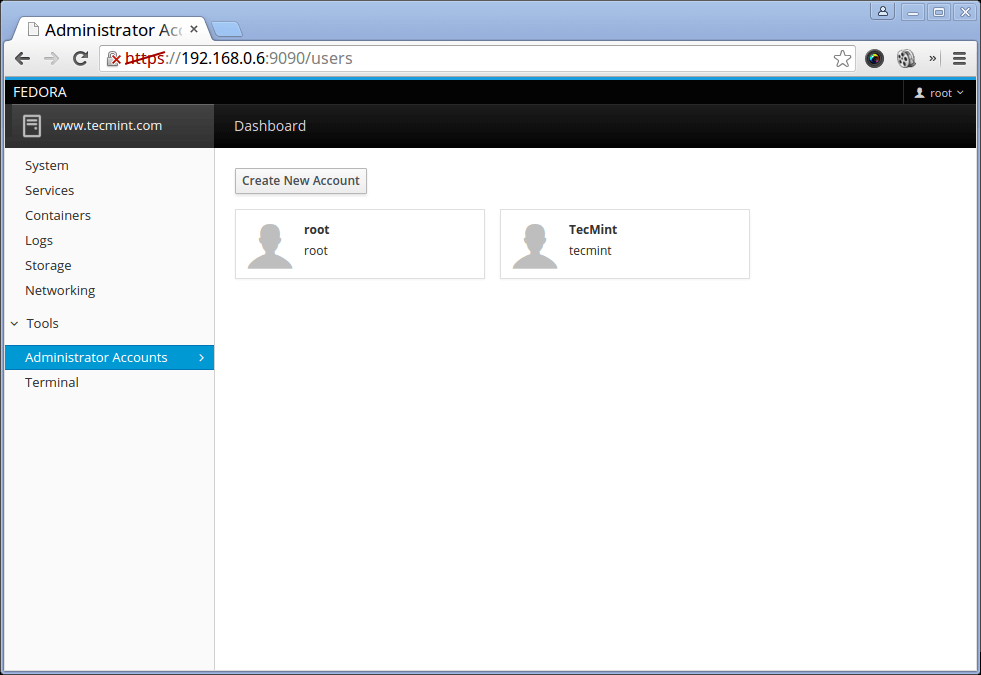Open the root user dropdown menu
The width and height of the screenshot is (981, 675).
[939, 93]
